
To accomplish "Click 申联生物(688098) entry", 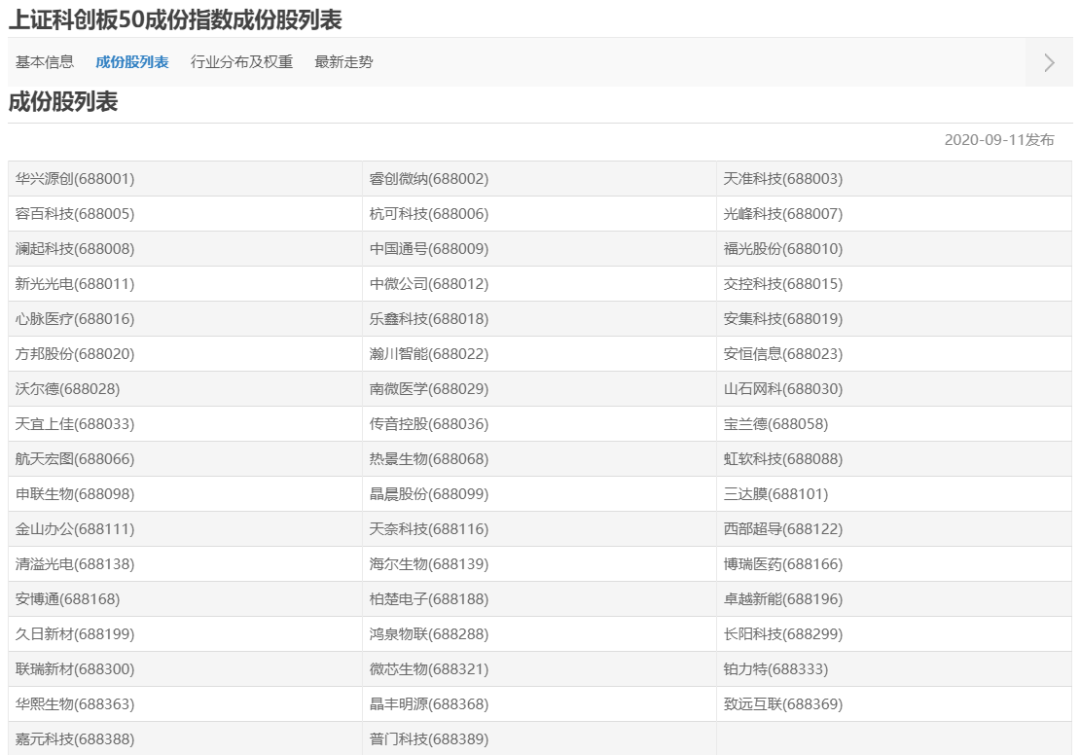I will coord(75,495).
